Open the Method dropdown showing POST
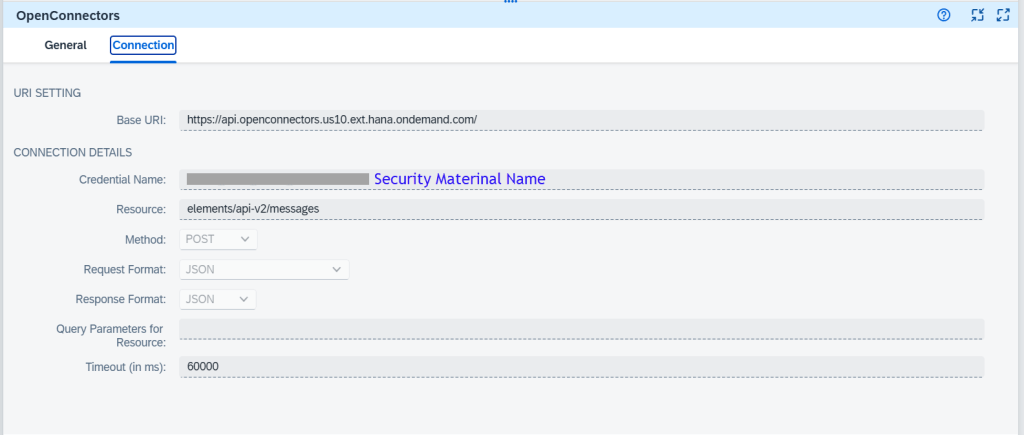Screen dimensions: 1024x435 tap(219, 239)
